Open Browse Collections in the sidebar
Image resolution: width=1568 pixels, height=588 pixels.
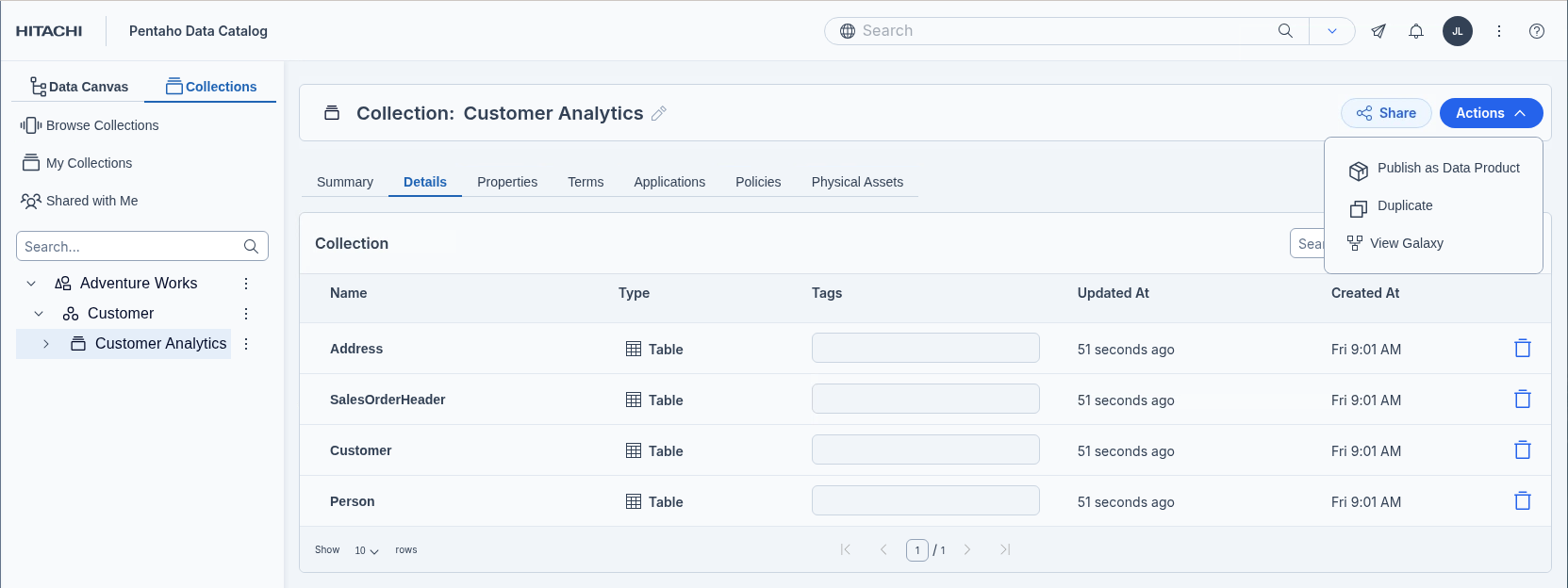(x=102, y=125)
